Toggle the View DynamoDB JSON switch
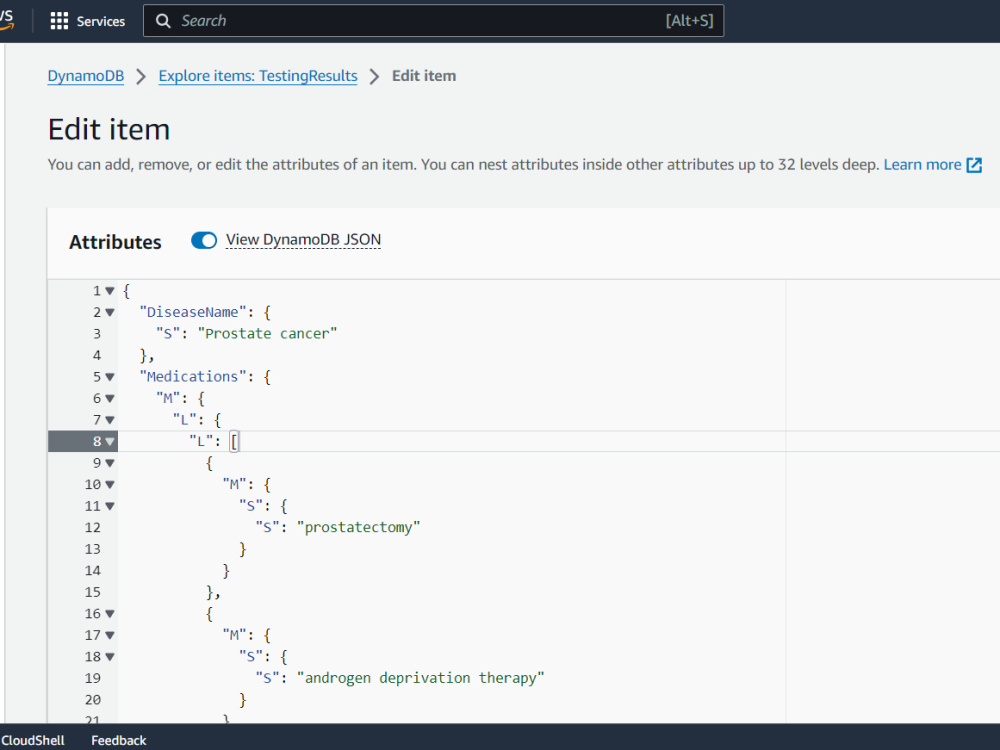 pyautogui.click(x=204, y=240)
